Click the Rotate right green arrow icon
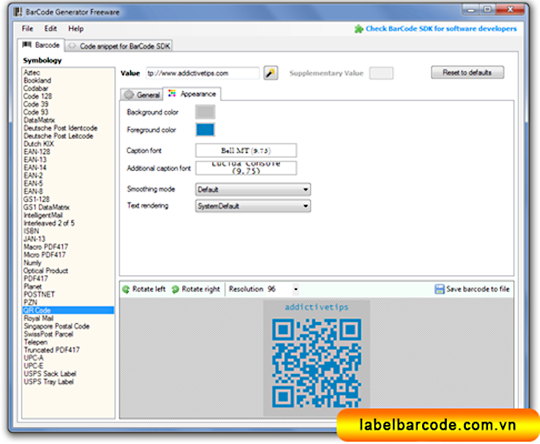 coord(175,289)
